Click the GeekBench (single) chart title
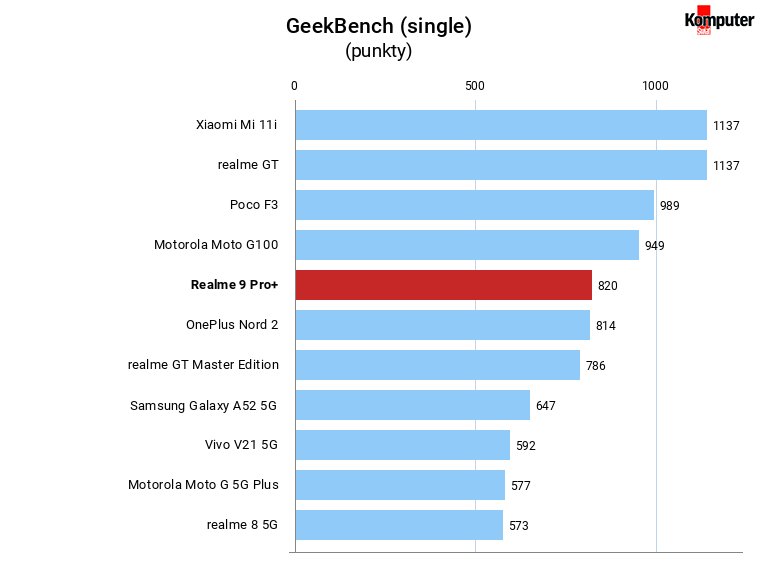 (x=379, y=26)
